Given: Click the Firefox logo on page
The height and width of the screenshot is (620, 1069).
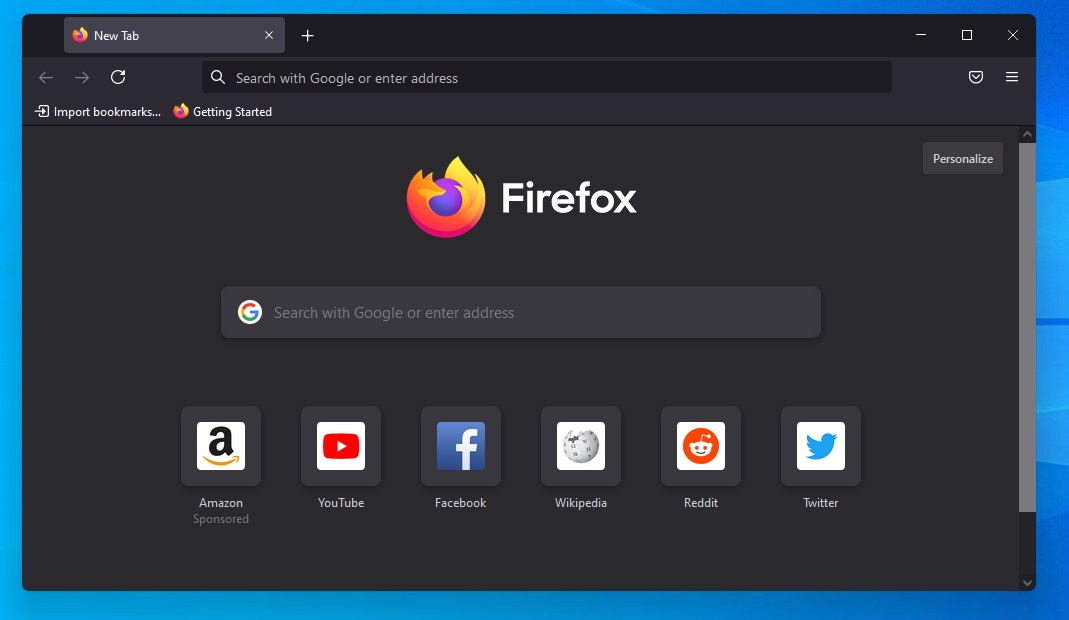Looking at the screenshot, I should (x=446, y=197).
